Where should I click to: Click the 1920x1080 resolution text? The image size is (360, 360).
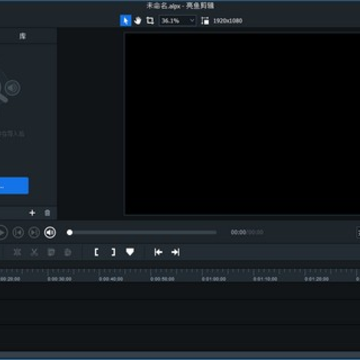coord(228,21)
